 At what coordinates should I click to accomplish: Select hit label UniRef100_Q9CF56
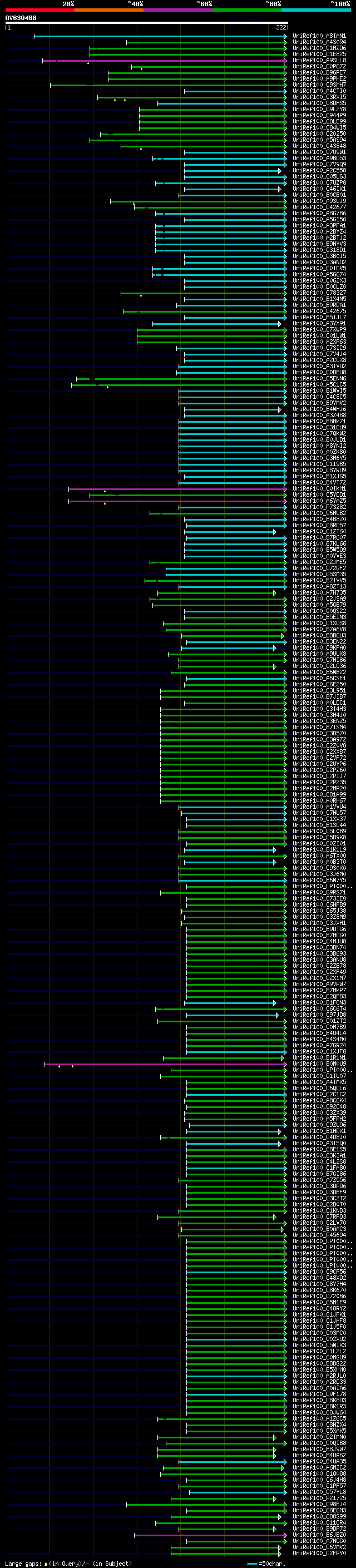tap(319, 1272)
